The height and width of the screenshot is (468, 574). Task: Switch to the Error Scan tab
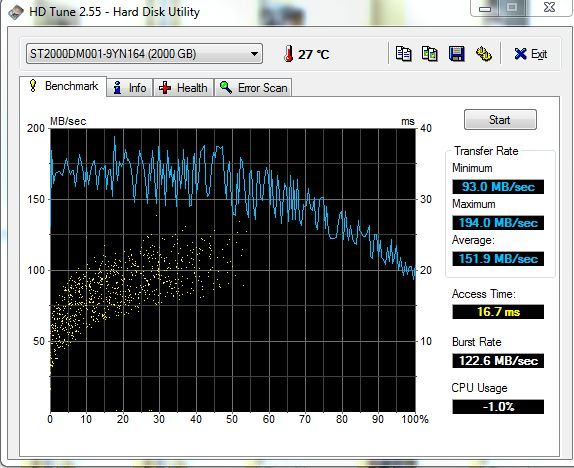(253, 88)
